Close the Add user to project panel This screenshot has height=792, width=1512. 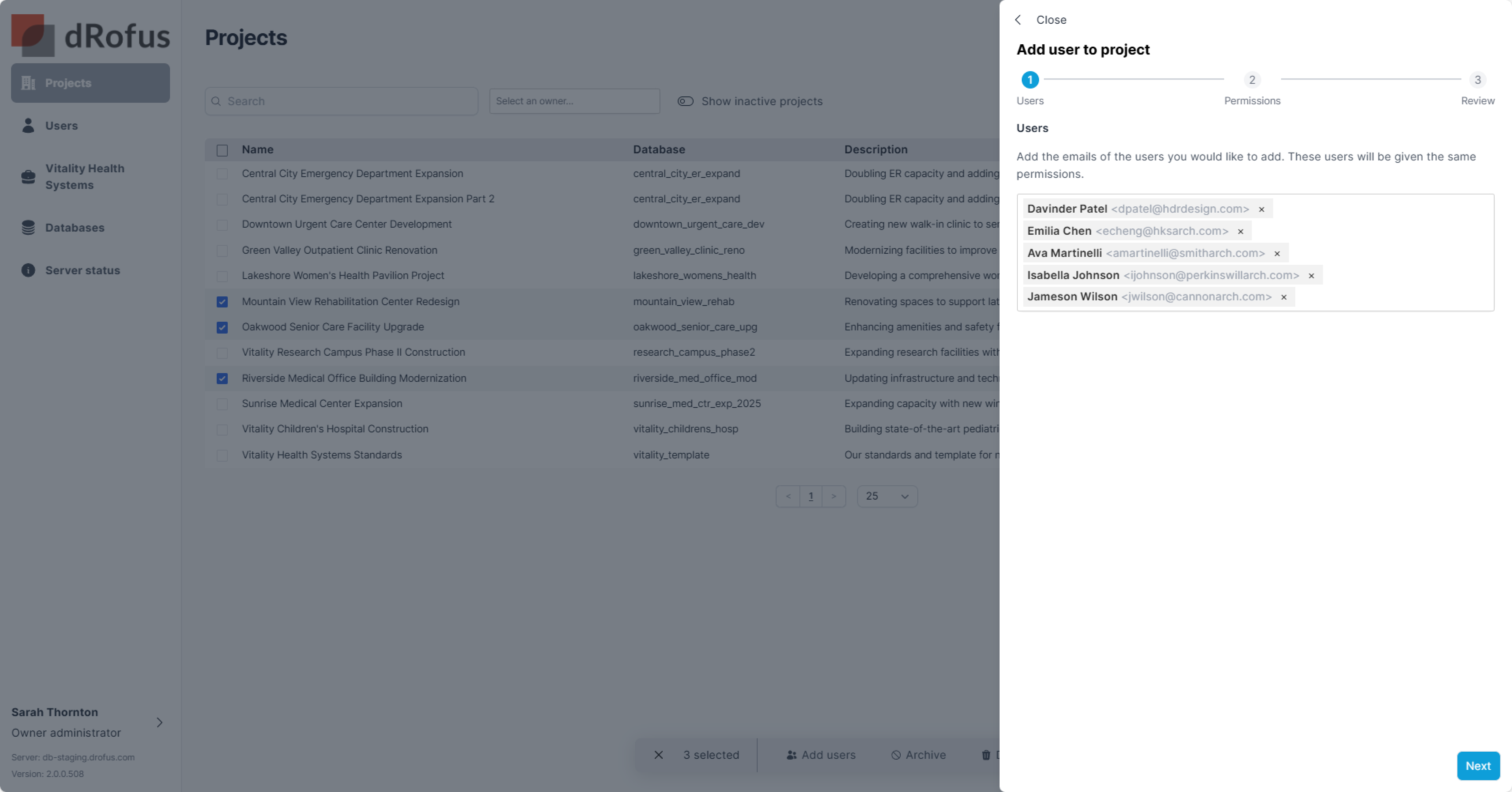coord(1051,20)
